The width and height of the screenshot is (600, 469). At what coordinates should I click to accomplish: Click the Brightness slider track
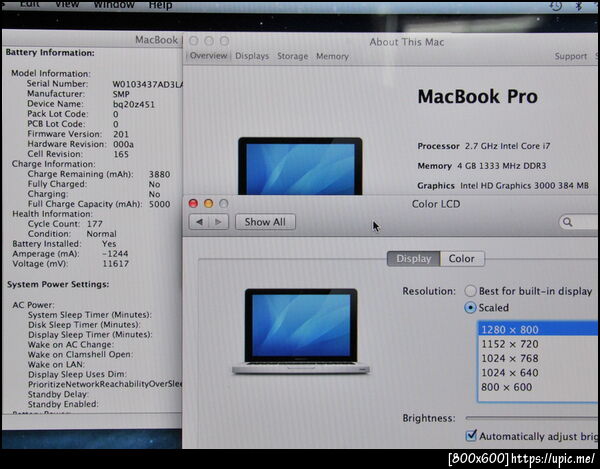tap(532, 418)
